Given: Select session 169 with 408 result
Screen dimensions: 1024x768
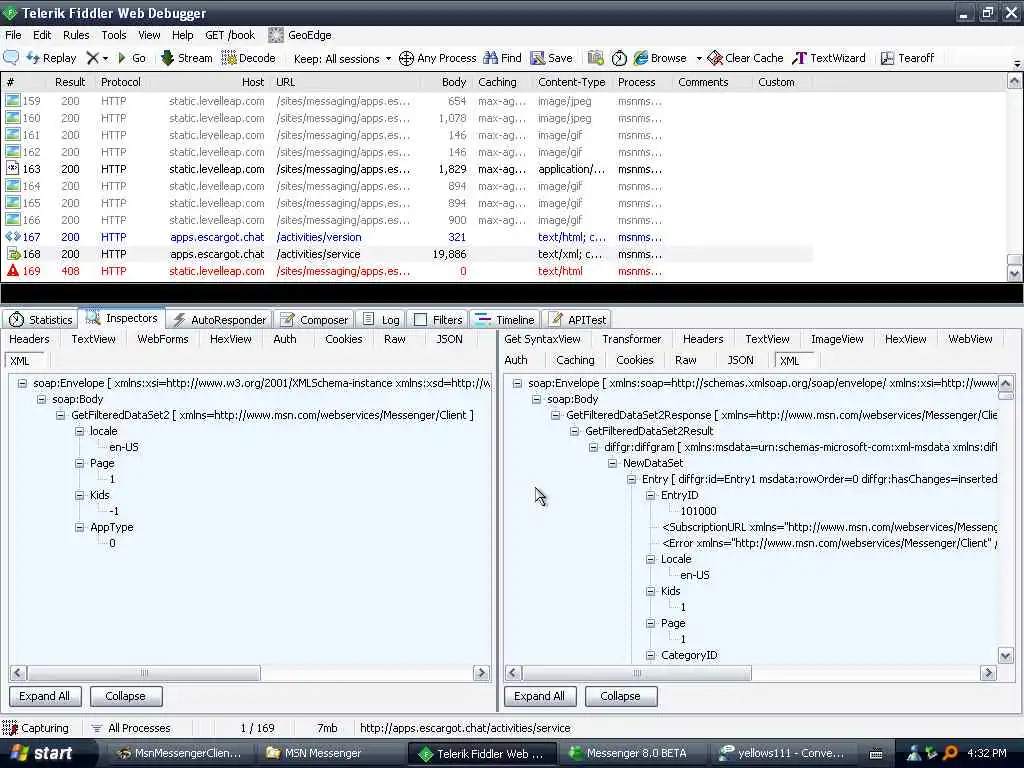Looking at the screenshot, I should [x=408, y=271].
